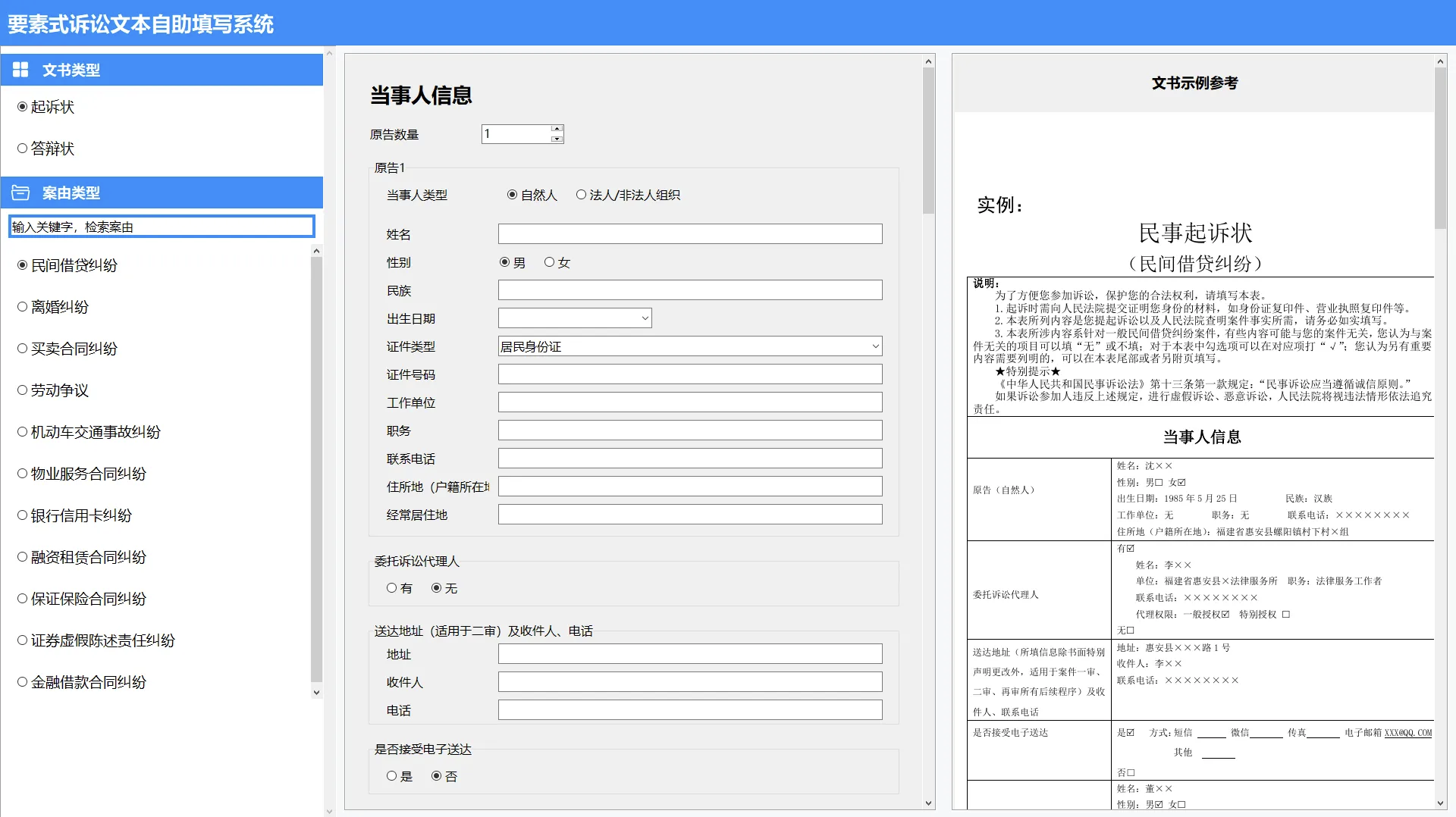Set party type to 自然人
Image resolution: width=1456 pixels, height=817 pixels.
coord(532,195)
